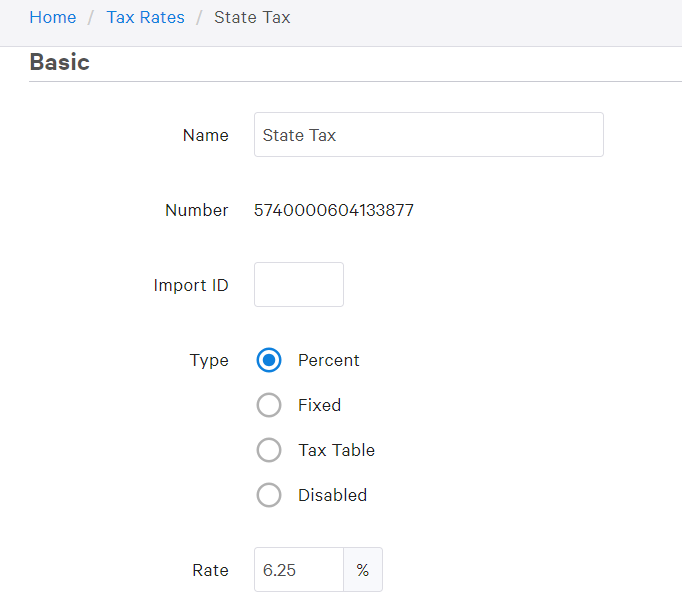Image resolution: width=682 pixels, height=607 pixels.
Task: Click the 'Disabled' option label text
Action: [x=332, y=495]
